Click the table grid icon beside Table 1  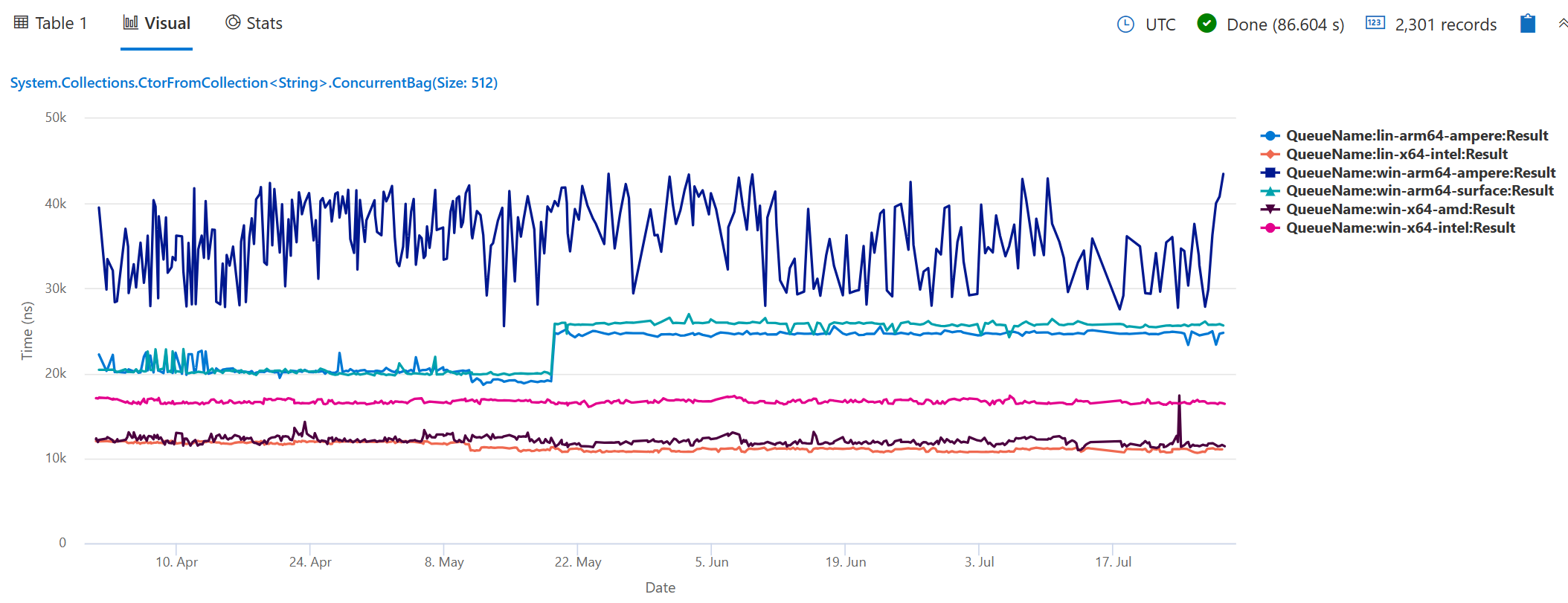pyautogui.click(x=21, y=22)
